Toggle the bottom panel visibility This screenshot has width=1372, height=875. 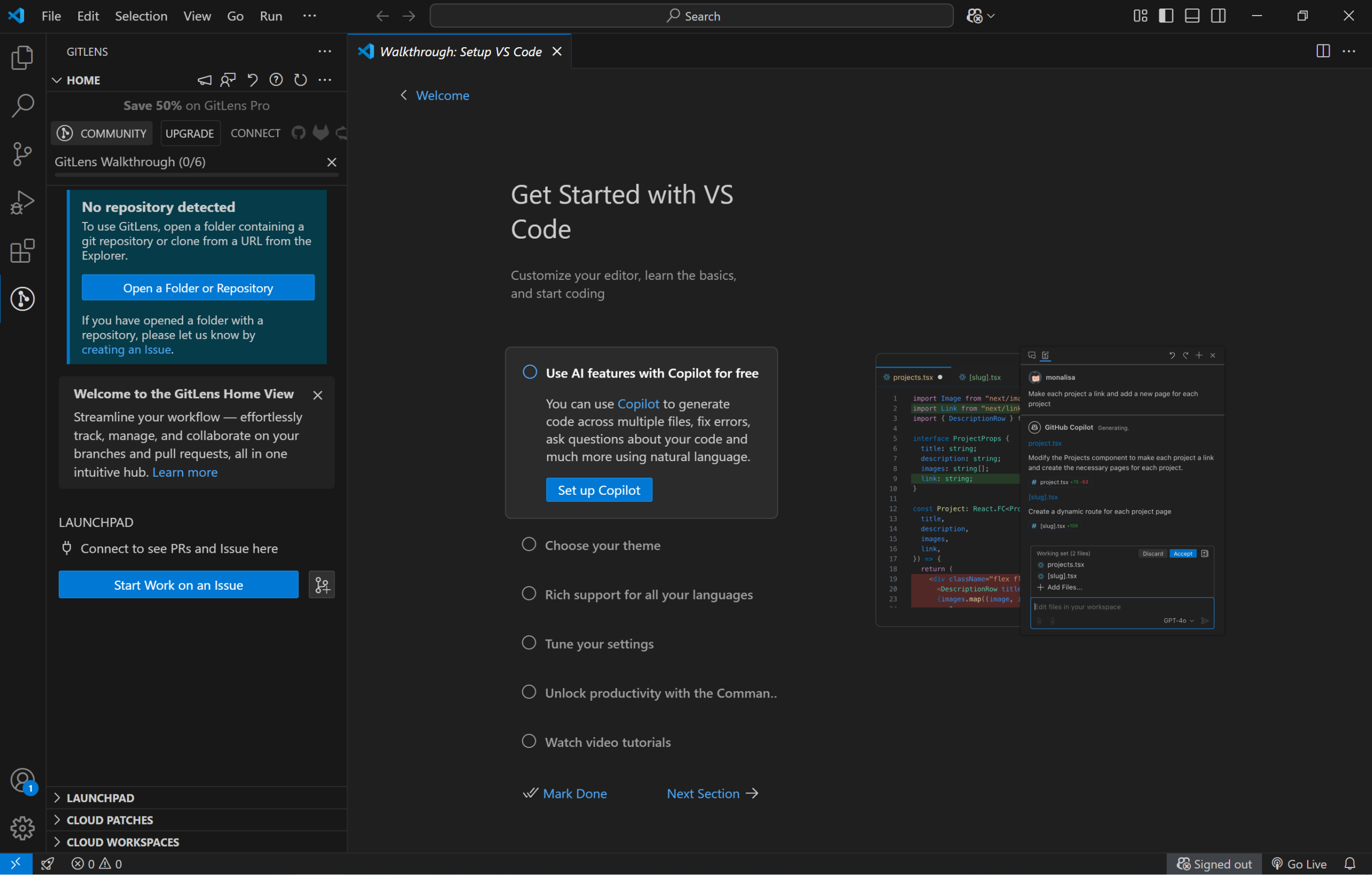click(x=1192, y=16)
